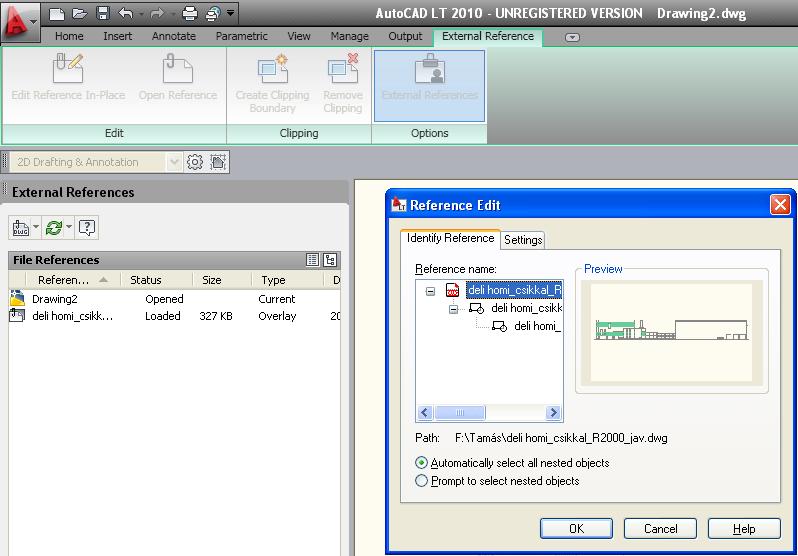Click the red DWG xref icon in tree
798x556 pixels.
point(452,290)
